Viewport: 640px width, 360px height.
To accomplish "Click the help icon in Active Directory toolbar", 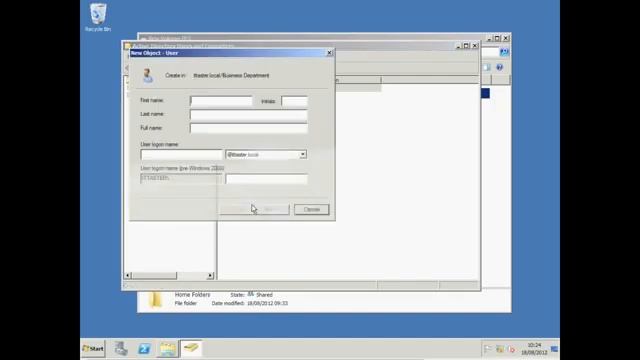I will click(x=499, y=67).
